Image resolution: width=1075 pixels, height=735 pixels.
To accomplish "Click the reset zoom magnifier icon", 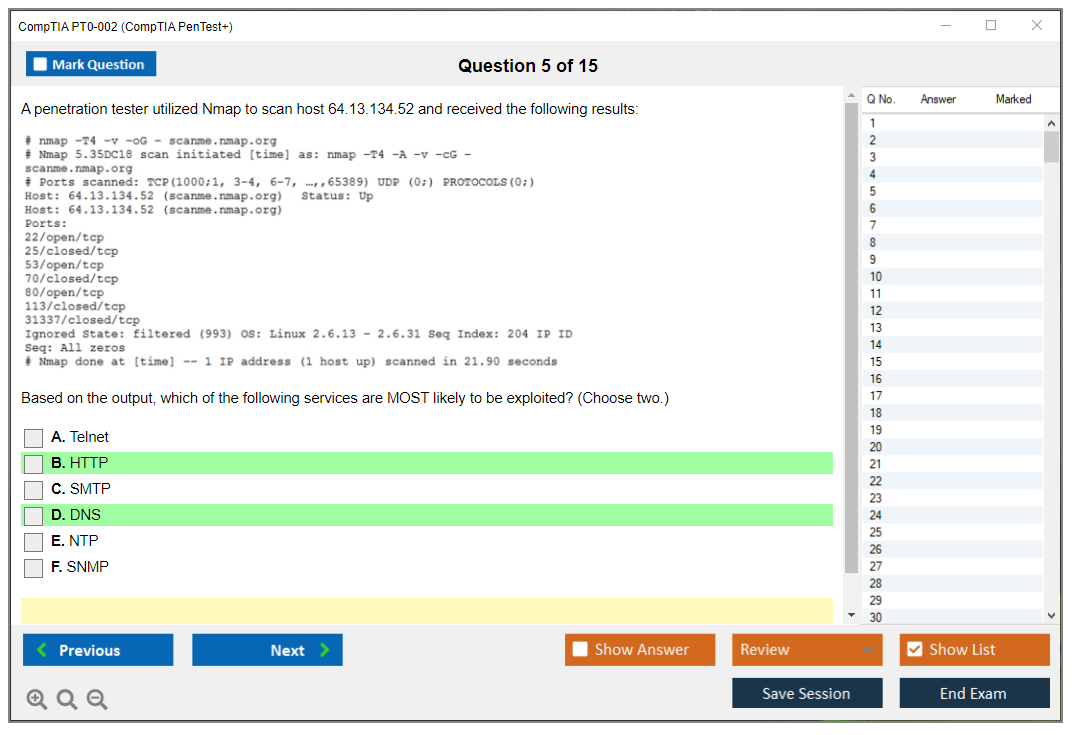I will (67, 700).
